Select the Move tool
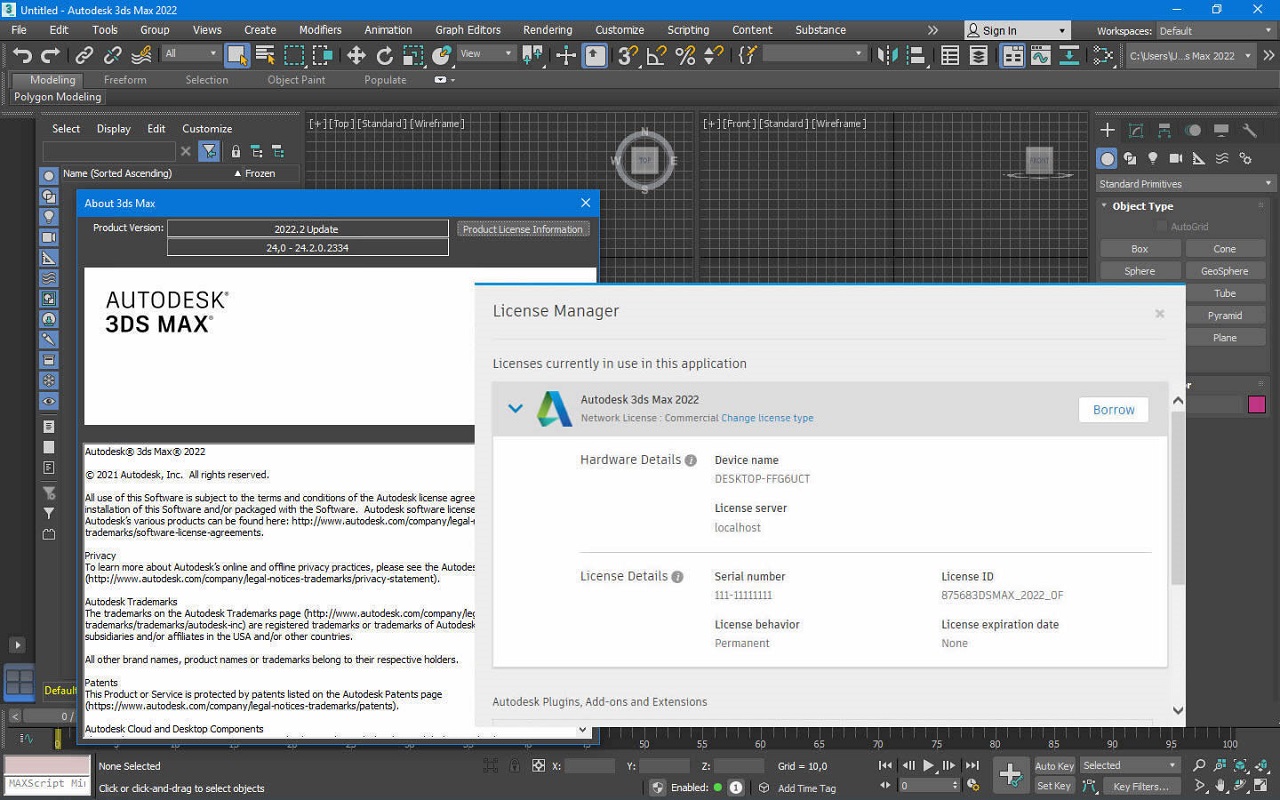The image size is (1280, 800). (x=356, y=56)
